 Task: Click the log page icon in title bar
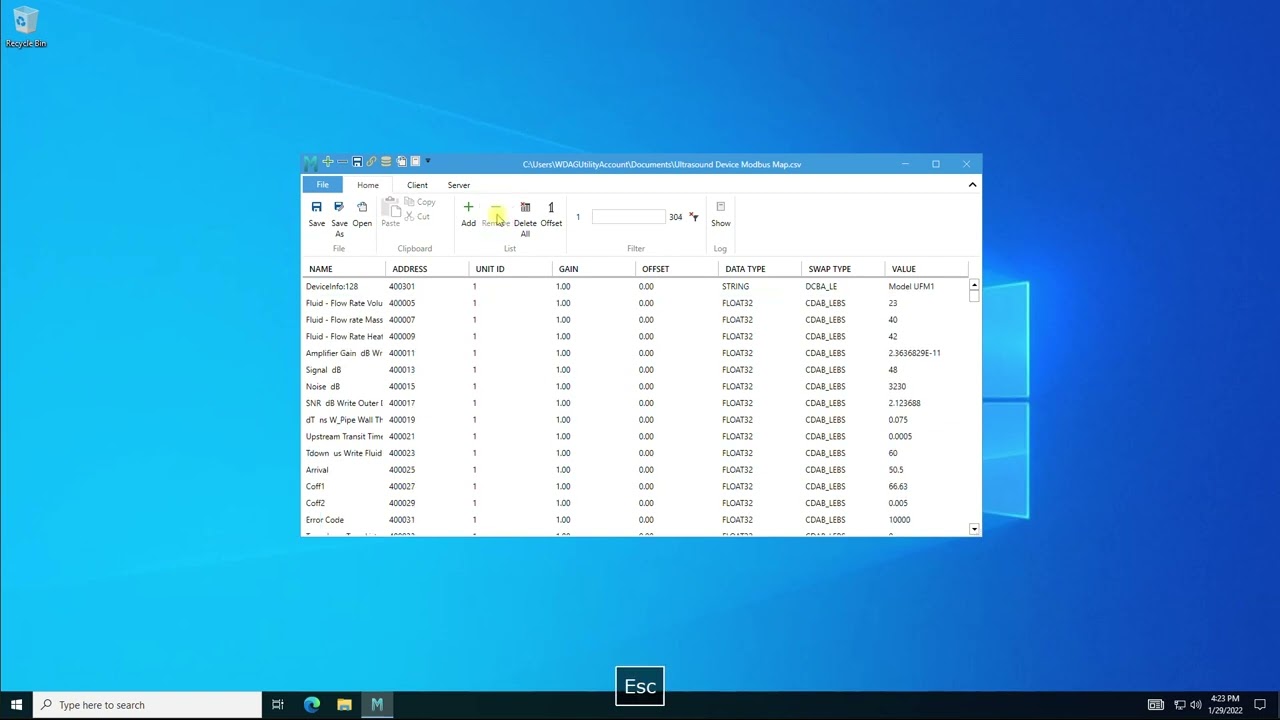[415, 162]
